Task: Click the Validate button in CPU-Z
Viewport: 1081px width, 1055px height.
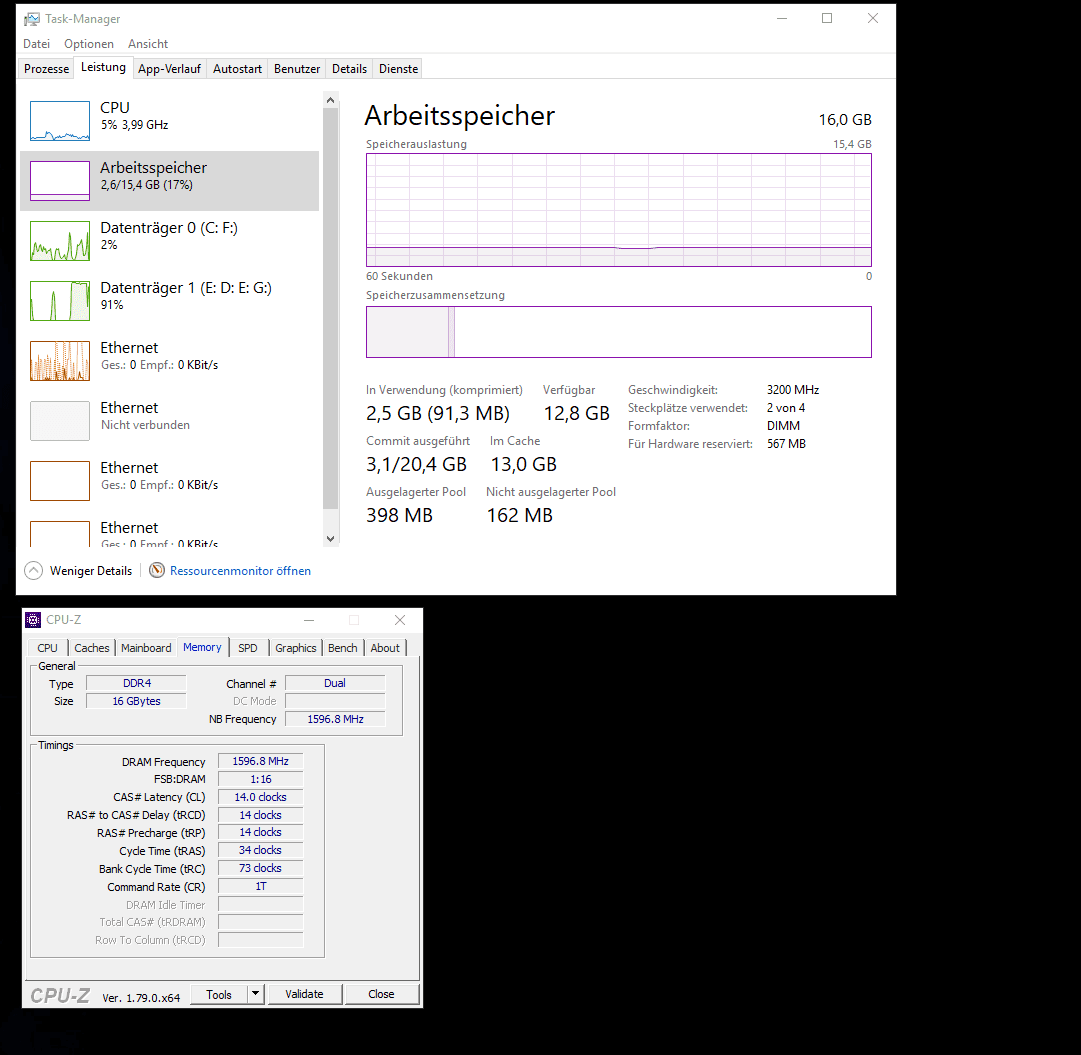Action: [x=305, y=994]
